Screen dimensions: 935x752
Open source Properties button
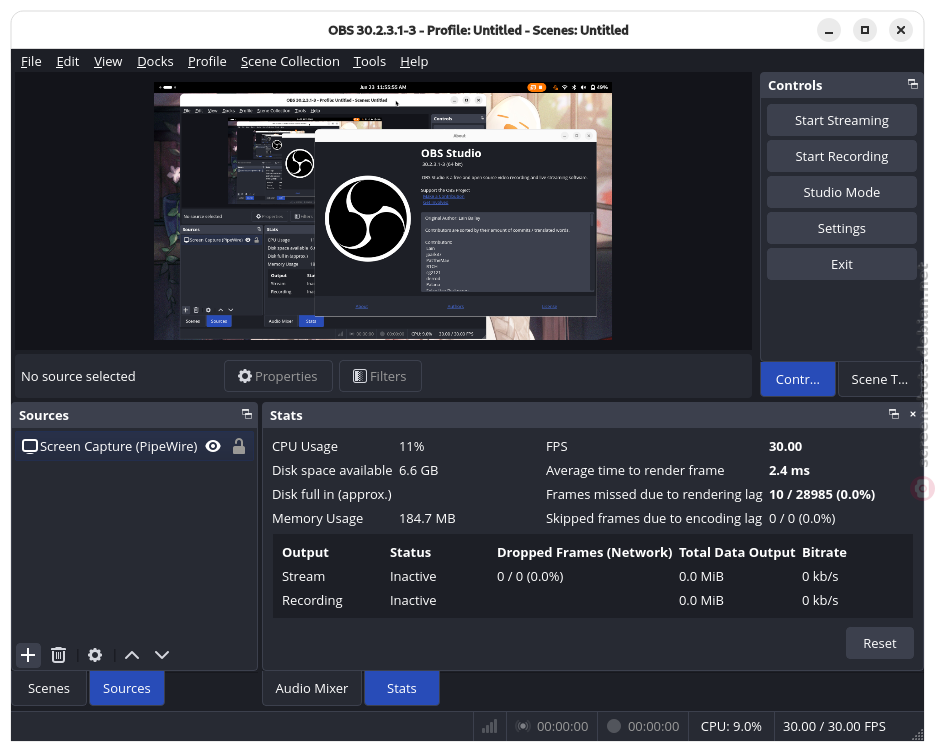(278, 376)
